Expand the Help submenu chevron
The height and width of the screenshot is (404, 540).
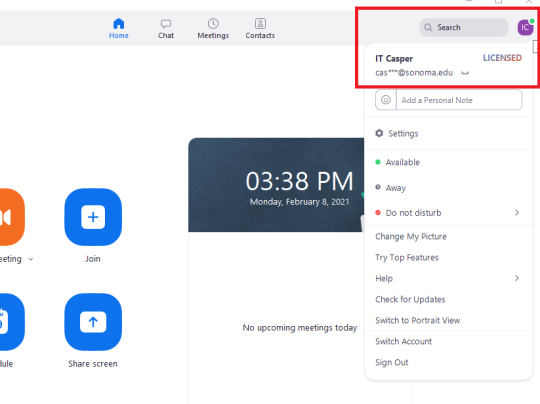tap(517, 278)
